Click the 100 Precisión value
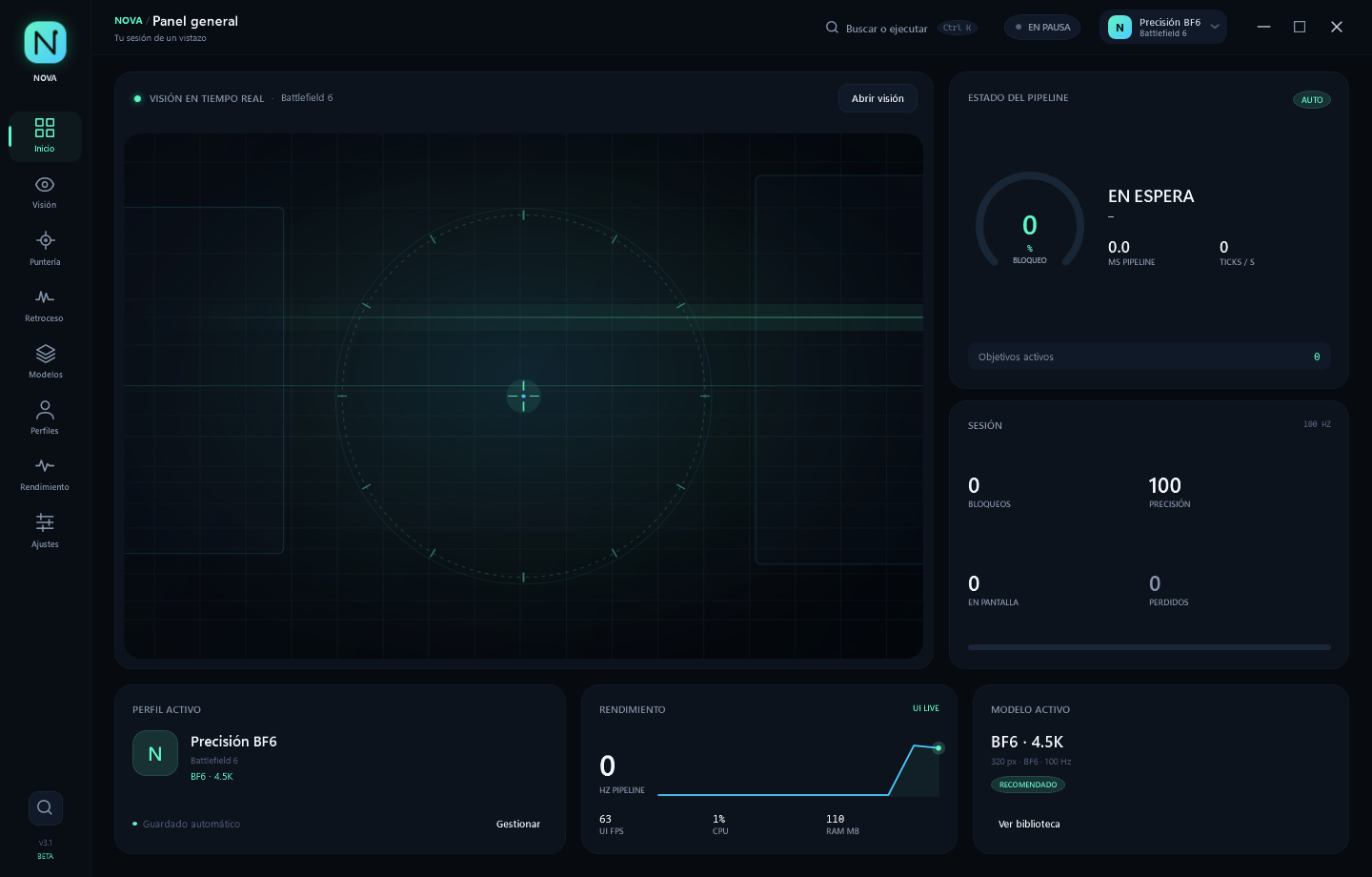The width and height of the screenshot is (1372, 877). 1165,485
